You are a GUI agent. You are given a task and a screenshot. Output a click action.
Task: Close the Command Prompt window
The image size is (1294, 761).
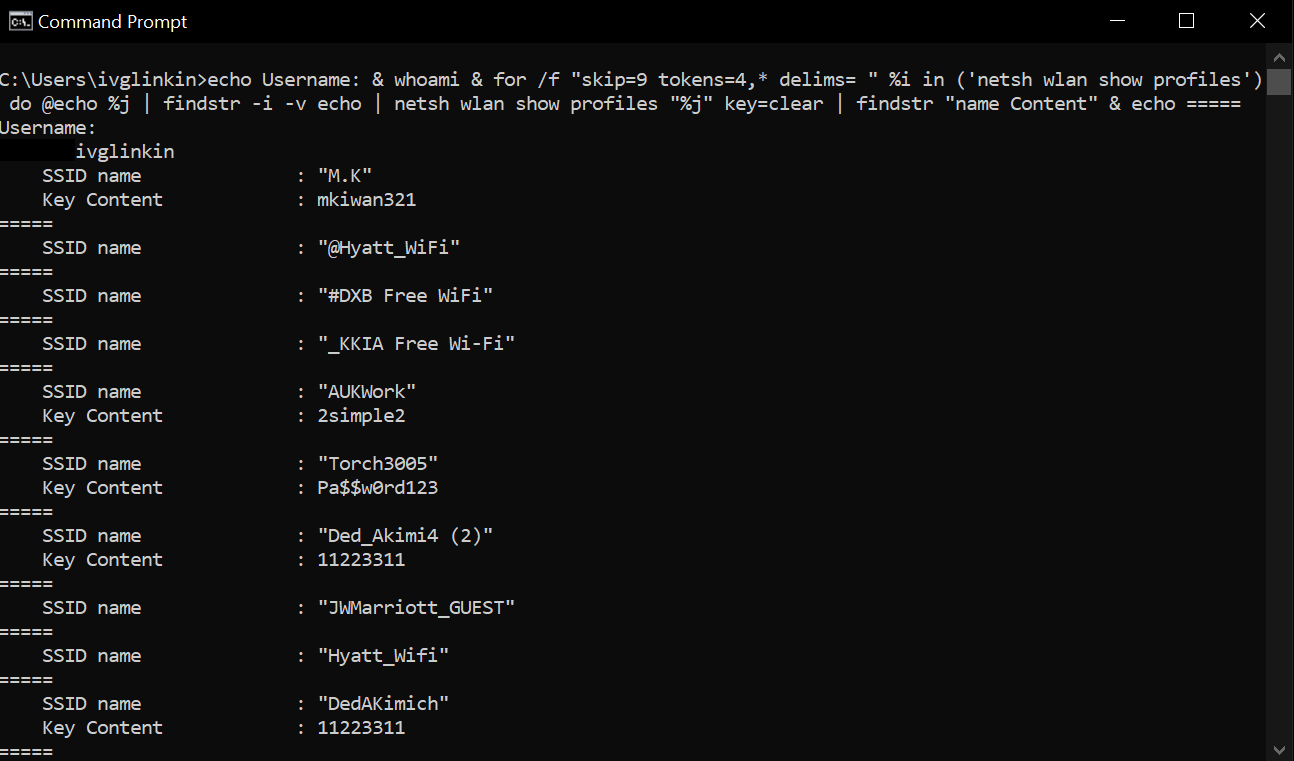tap(1258, 21)
